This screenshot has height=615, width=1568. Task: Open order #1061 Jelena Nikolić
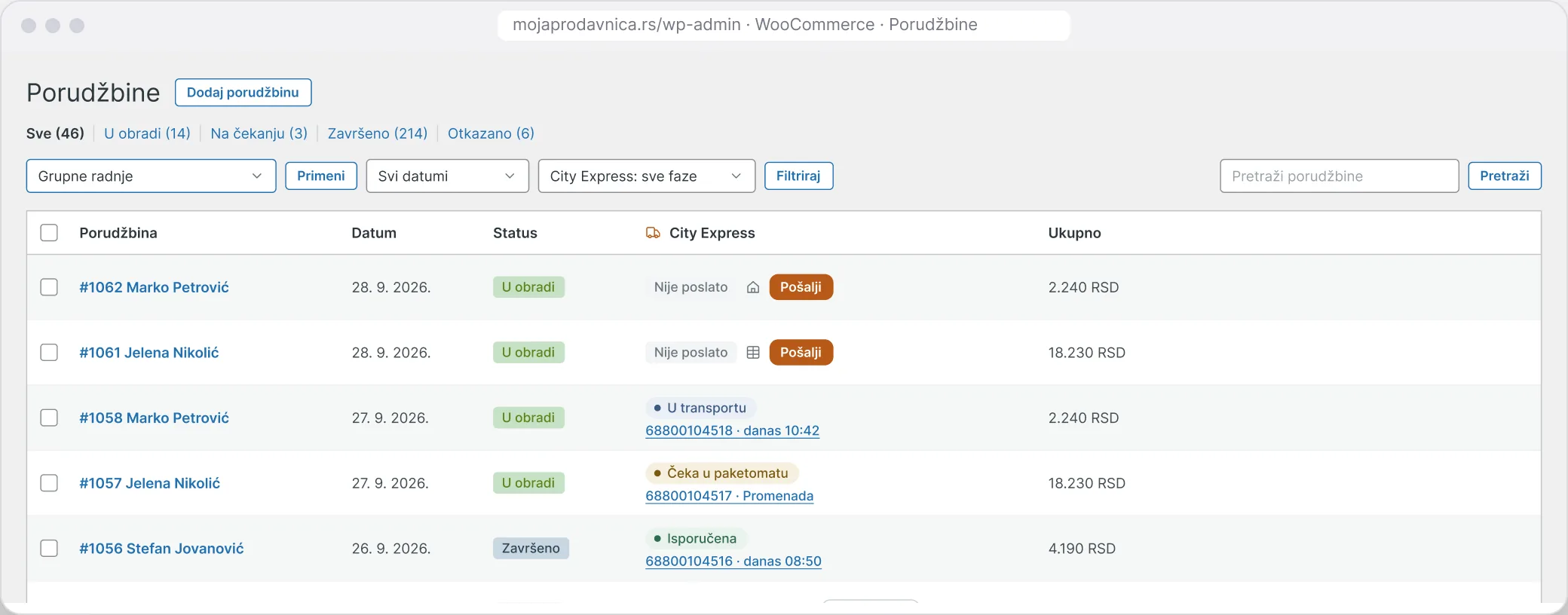[149, 353]
